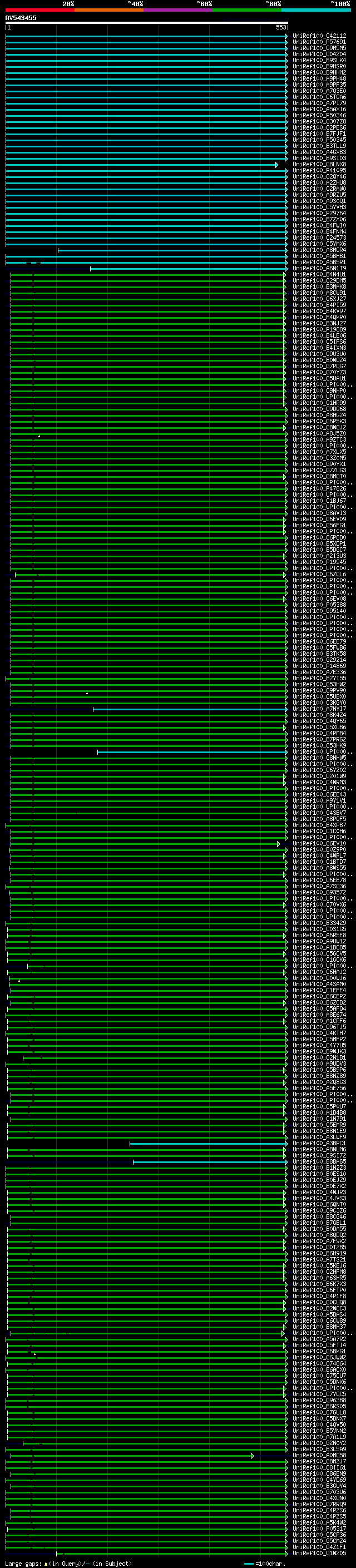The image size is (356, 1568).
Task: Select label UniRef100_A6N1T9
Action: tap(319, 268)
